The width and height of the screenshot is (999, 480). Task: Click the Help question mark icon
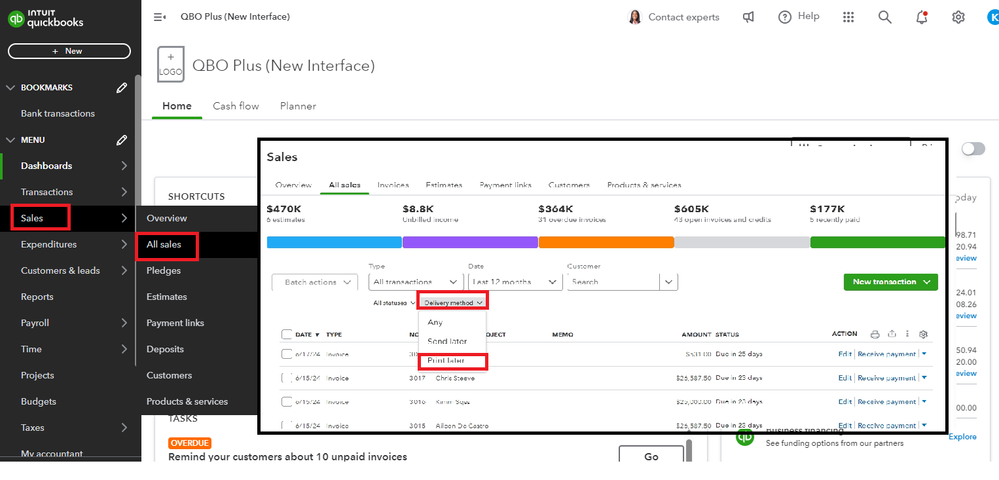784,17
